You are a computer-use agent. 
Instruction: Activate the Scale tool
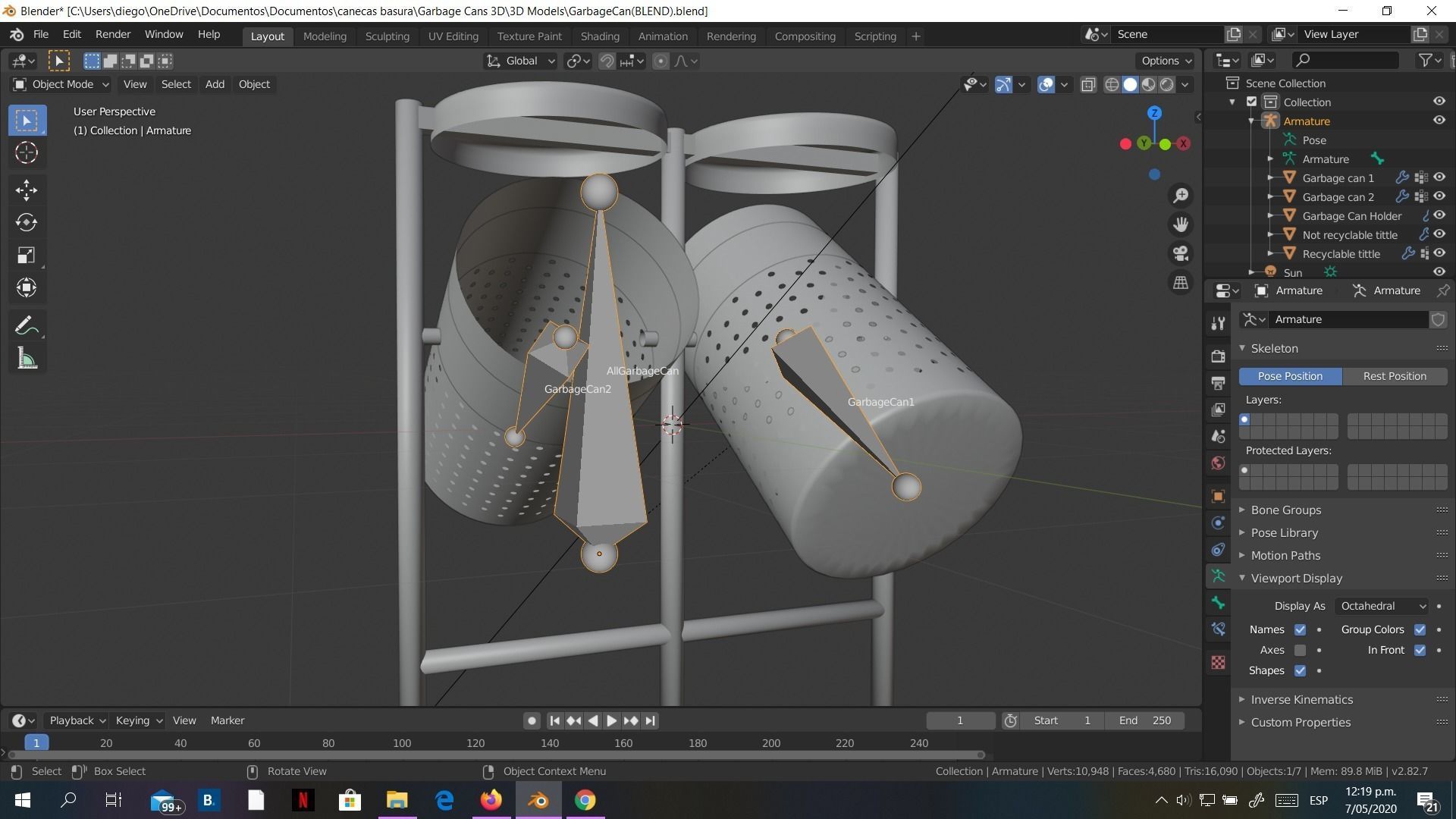point(27,255)
